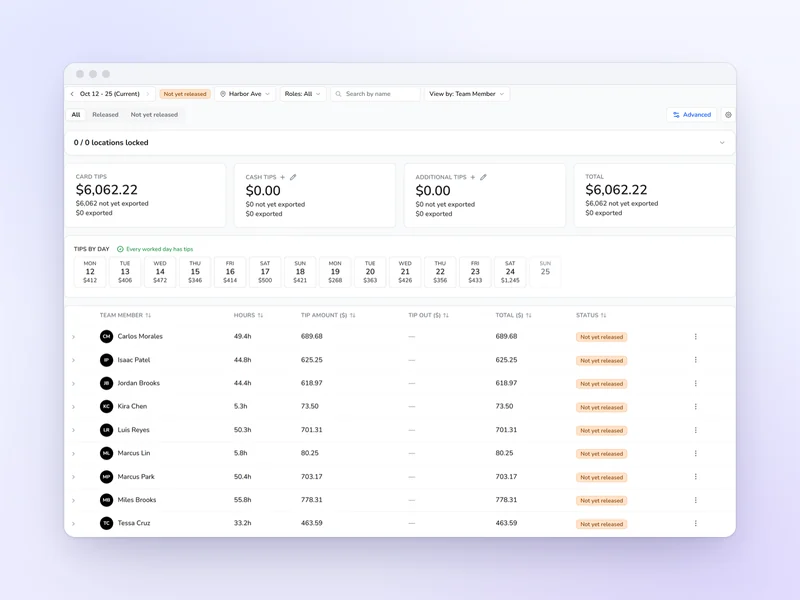Click Total card $6,062.22 amount
The image size is (800, 600).
point(616,190)
